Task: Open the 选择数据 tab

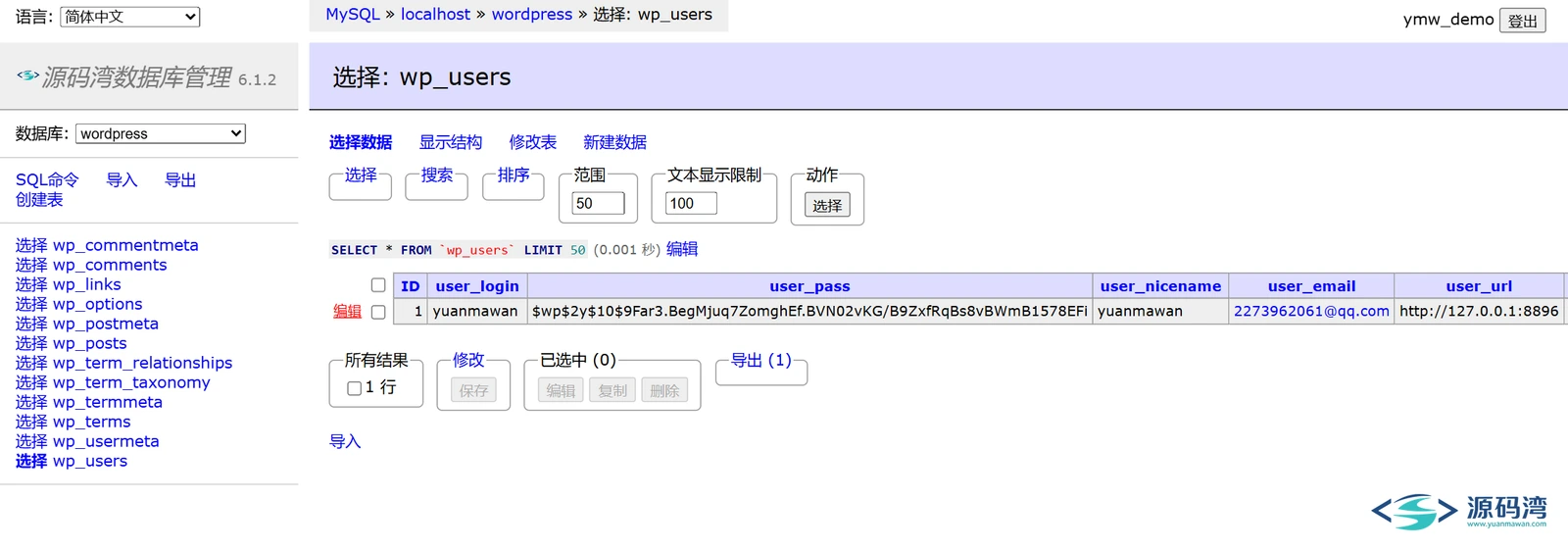Action: [361, 142]
